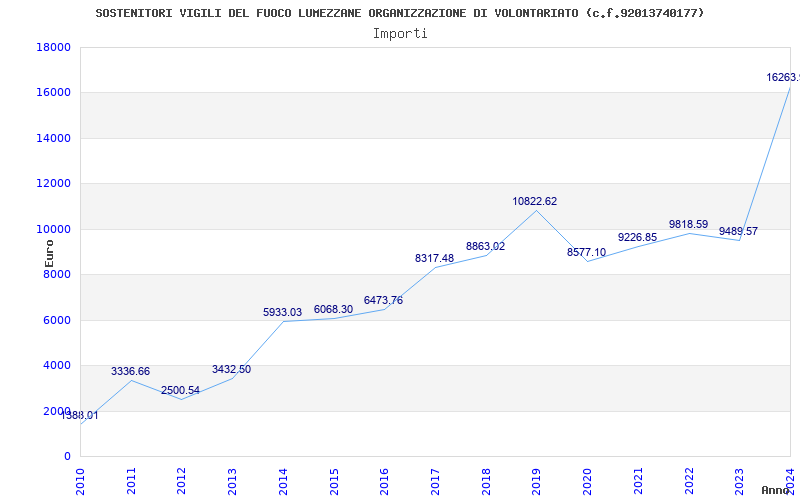Click the 6000 y-axis tick label
800x500 pixels.
[55, 320]
